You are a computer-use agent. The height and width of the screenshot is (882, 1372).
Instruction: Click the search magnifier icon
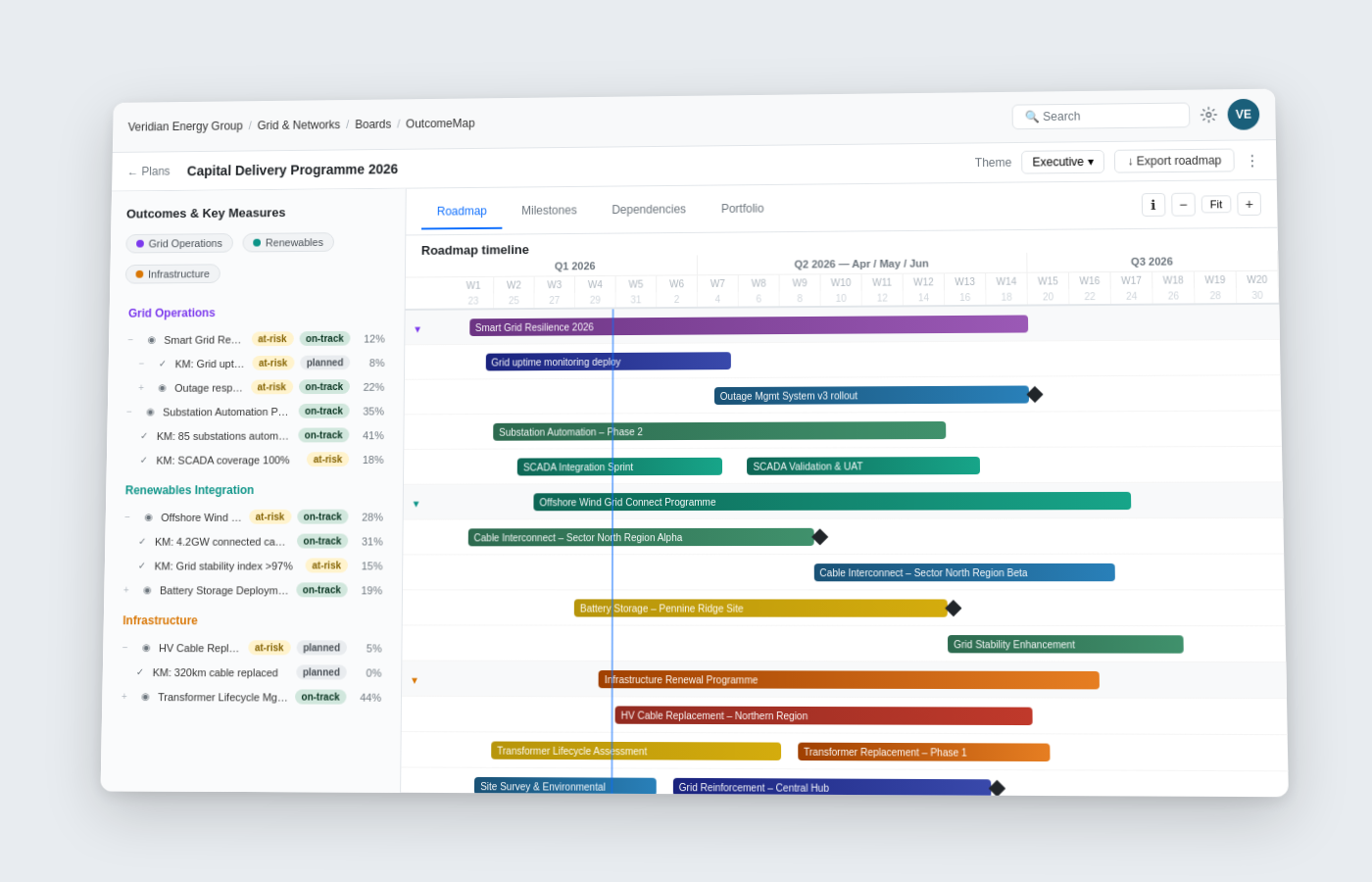1031,116
